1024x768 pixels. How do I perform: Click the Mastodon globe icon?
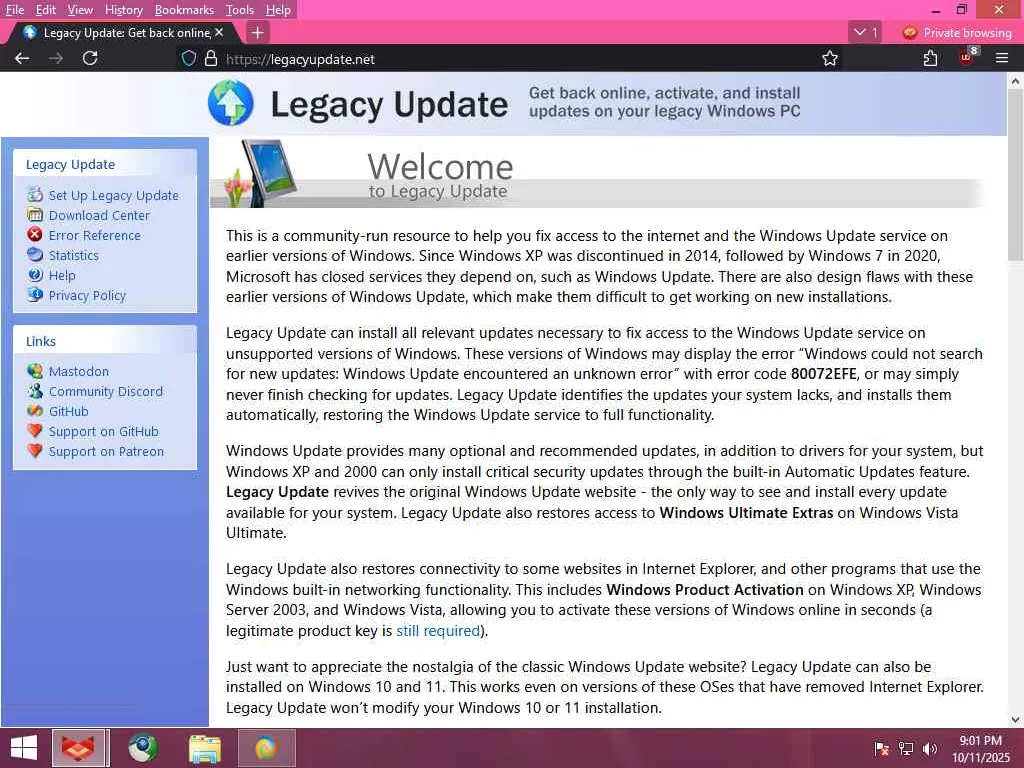pos(35,371)
